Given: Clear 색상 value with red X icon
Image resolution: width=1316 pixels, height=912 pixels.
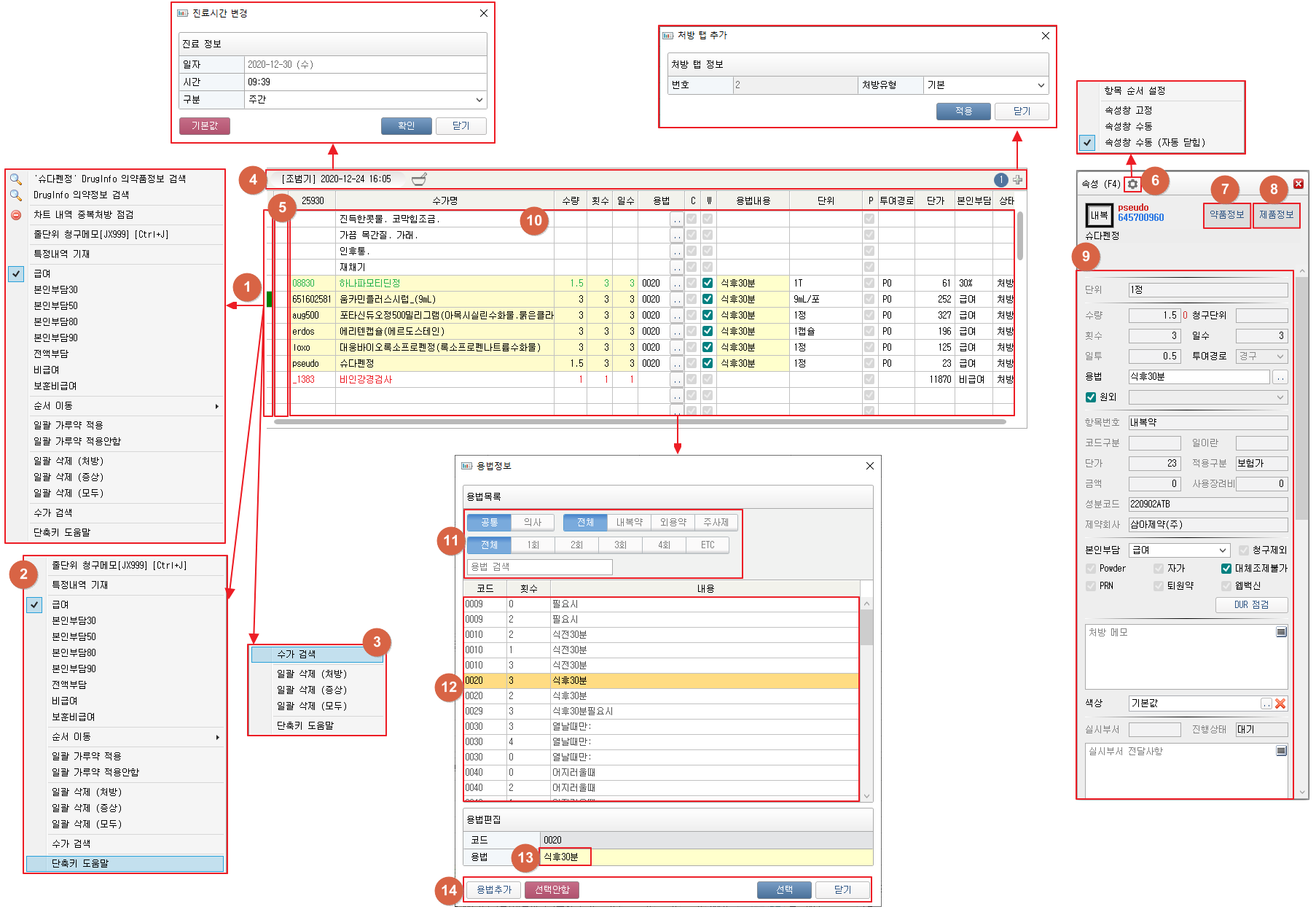Looking at the screenshot, I should [1280, 704].
